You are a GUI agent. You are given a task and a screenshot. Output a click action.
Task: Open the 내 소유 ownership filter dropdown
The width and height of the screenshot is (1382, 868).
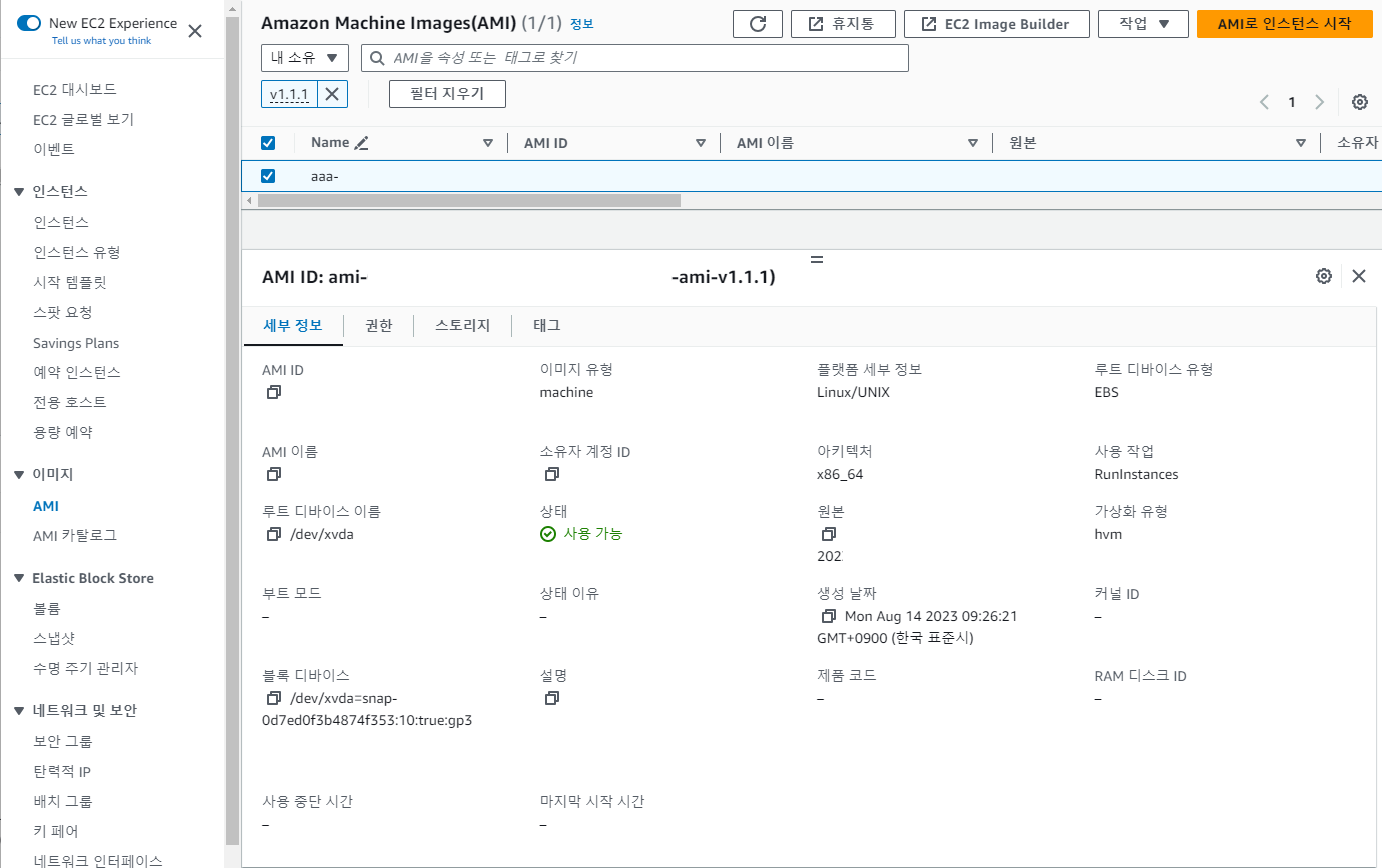click(x=305, y=58)
